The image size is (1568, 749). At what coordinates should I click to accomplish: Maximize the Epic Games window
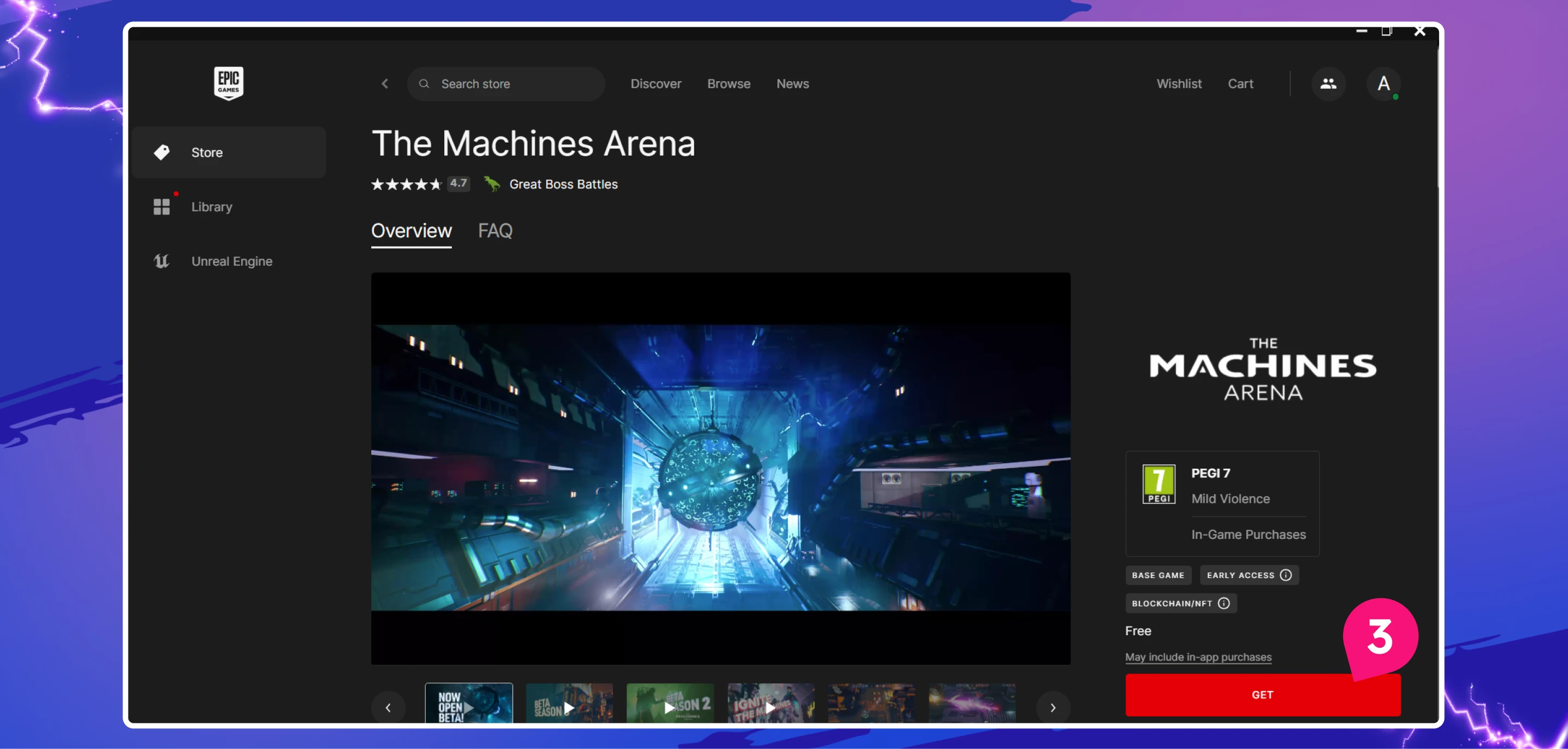coord(1387,30)
